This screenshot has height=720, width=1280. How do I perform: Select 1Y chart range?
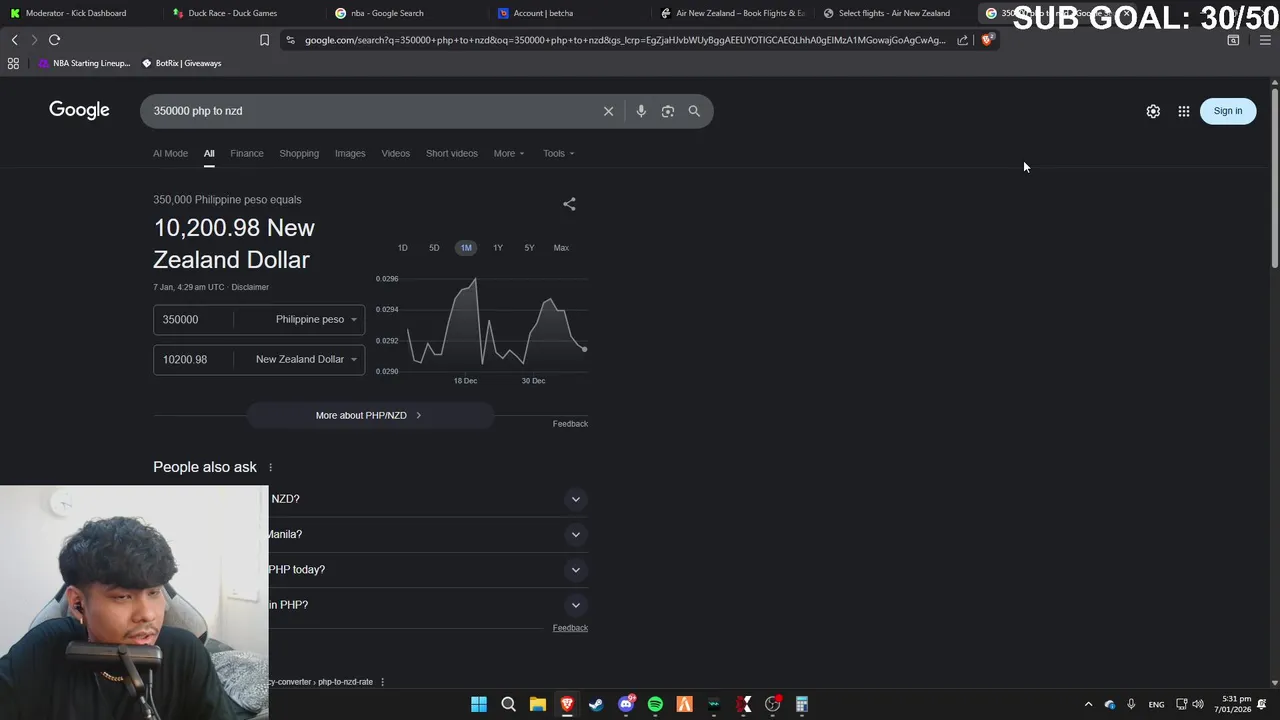tap(498, 248)
